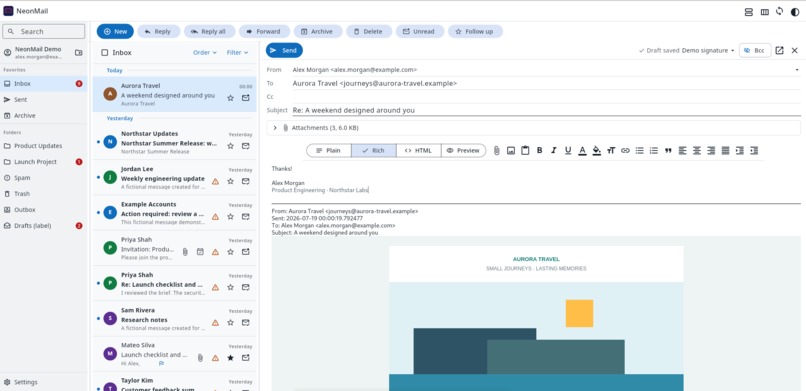This screenshot has height=391, width=806.
Task: Insert a block quote
Action: 668,151
